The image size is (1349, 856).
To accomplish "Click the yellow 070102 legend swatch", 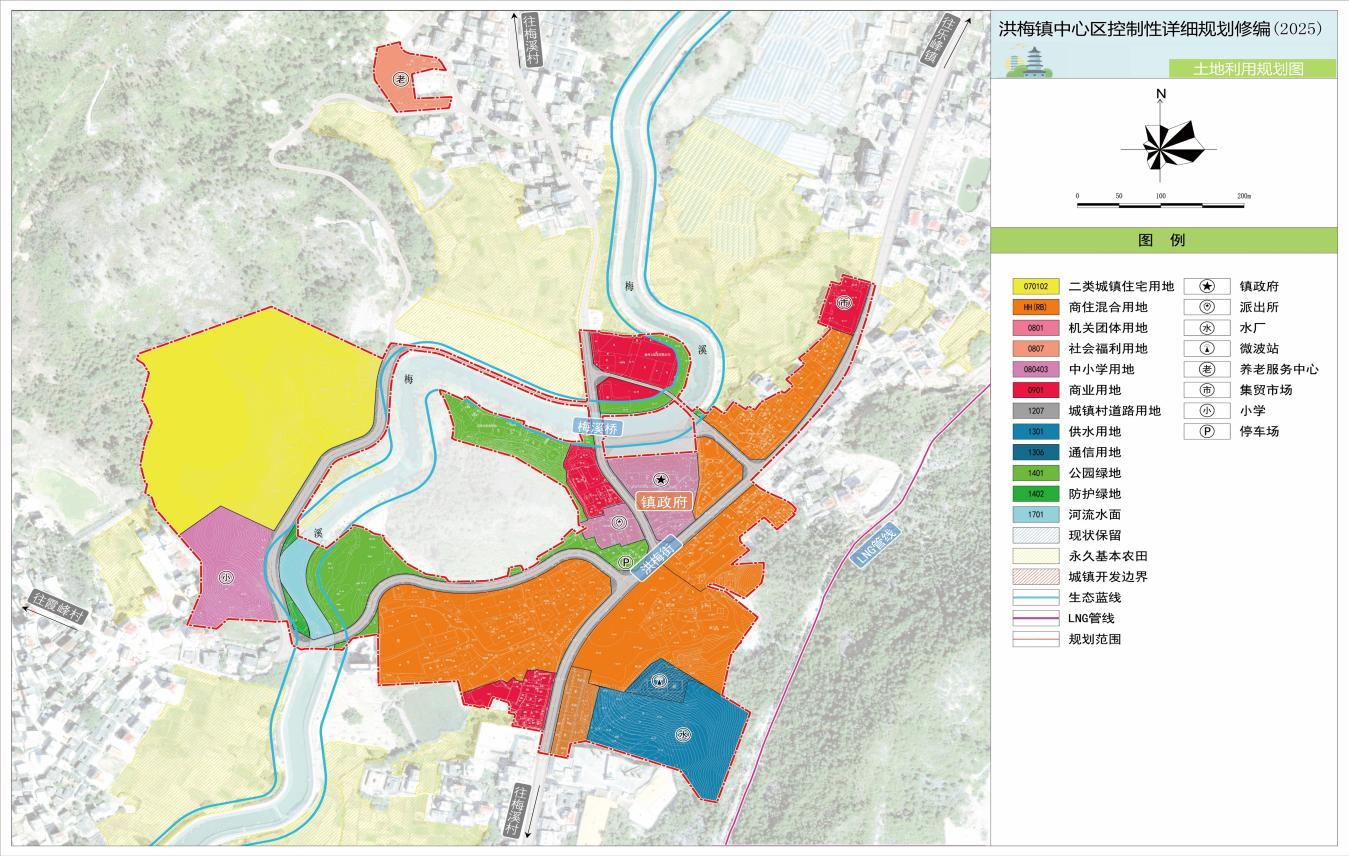I will pyautogui.click(x=1035, y=286).
